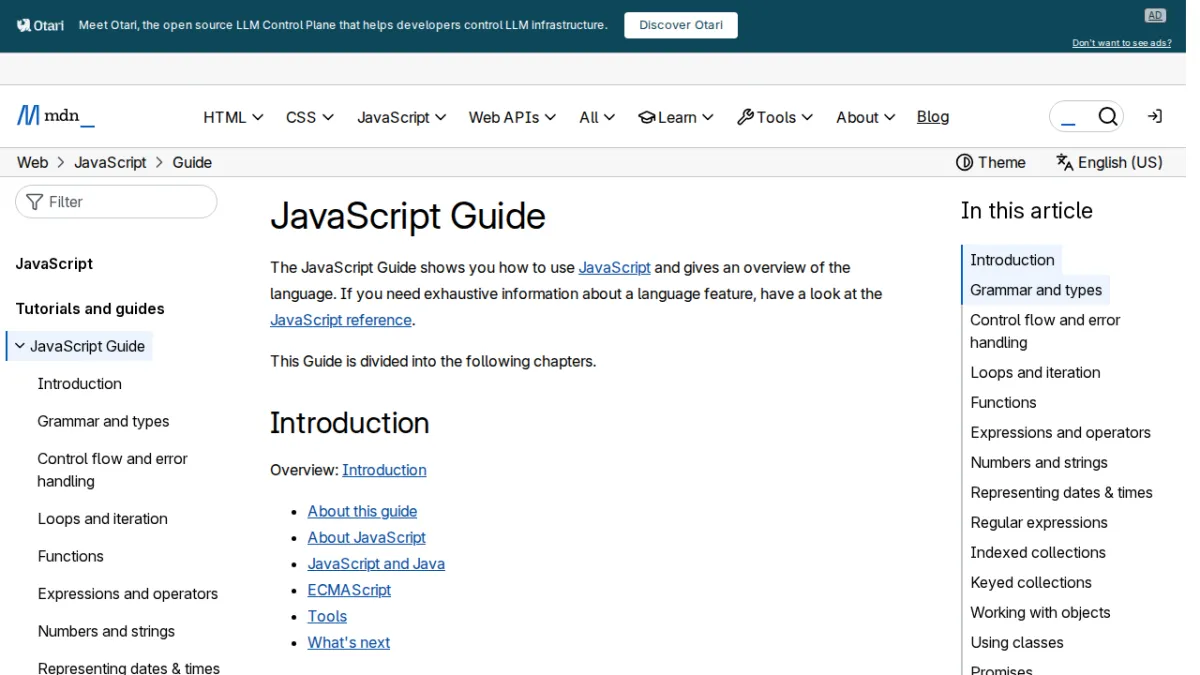Open the JavaScript navigation dropdown
The image size is (1200, 675).
point(402,117)
